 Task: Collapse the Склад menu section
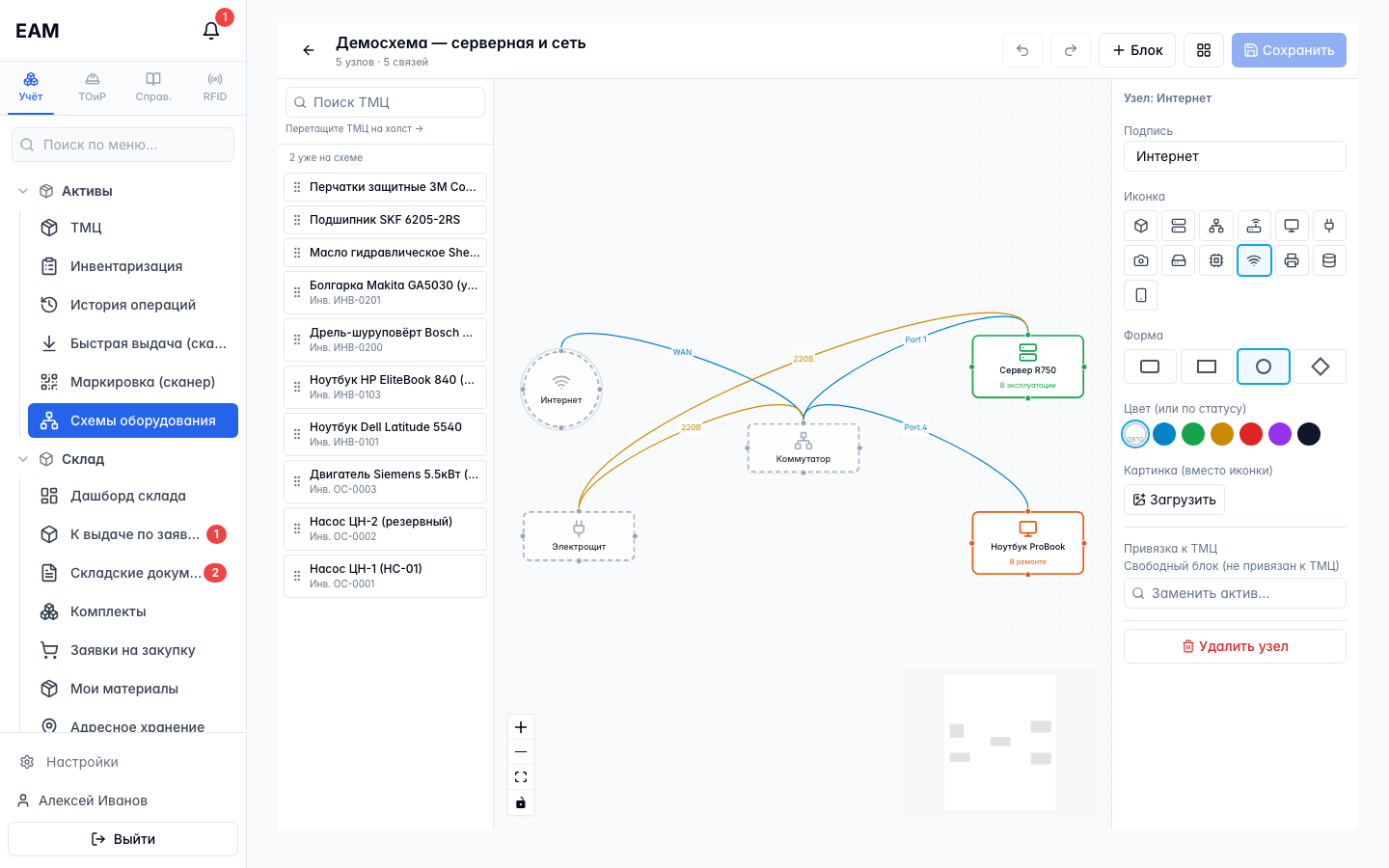[23, 459]
